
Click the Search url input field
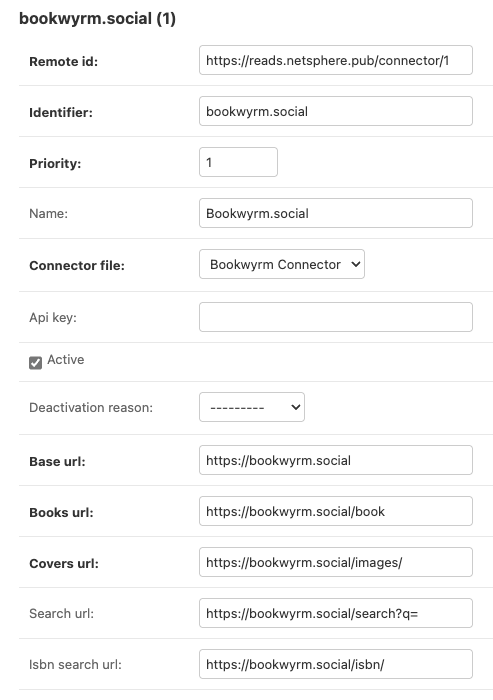pyautogui.click(x=336, y=613)
